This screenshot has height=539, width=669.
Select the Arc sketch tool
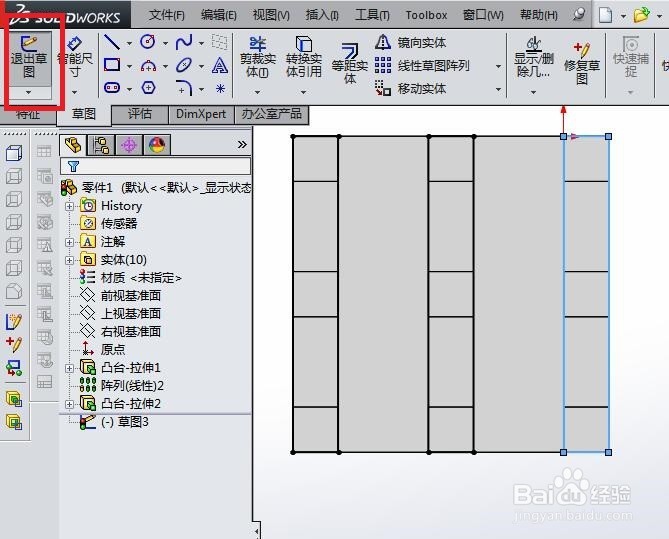coord(148,65)
